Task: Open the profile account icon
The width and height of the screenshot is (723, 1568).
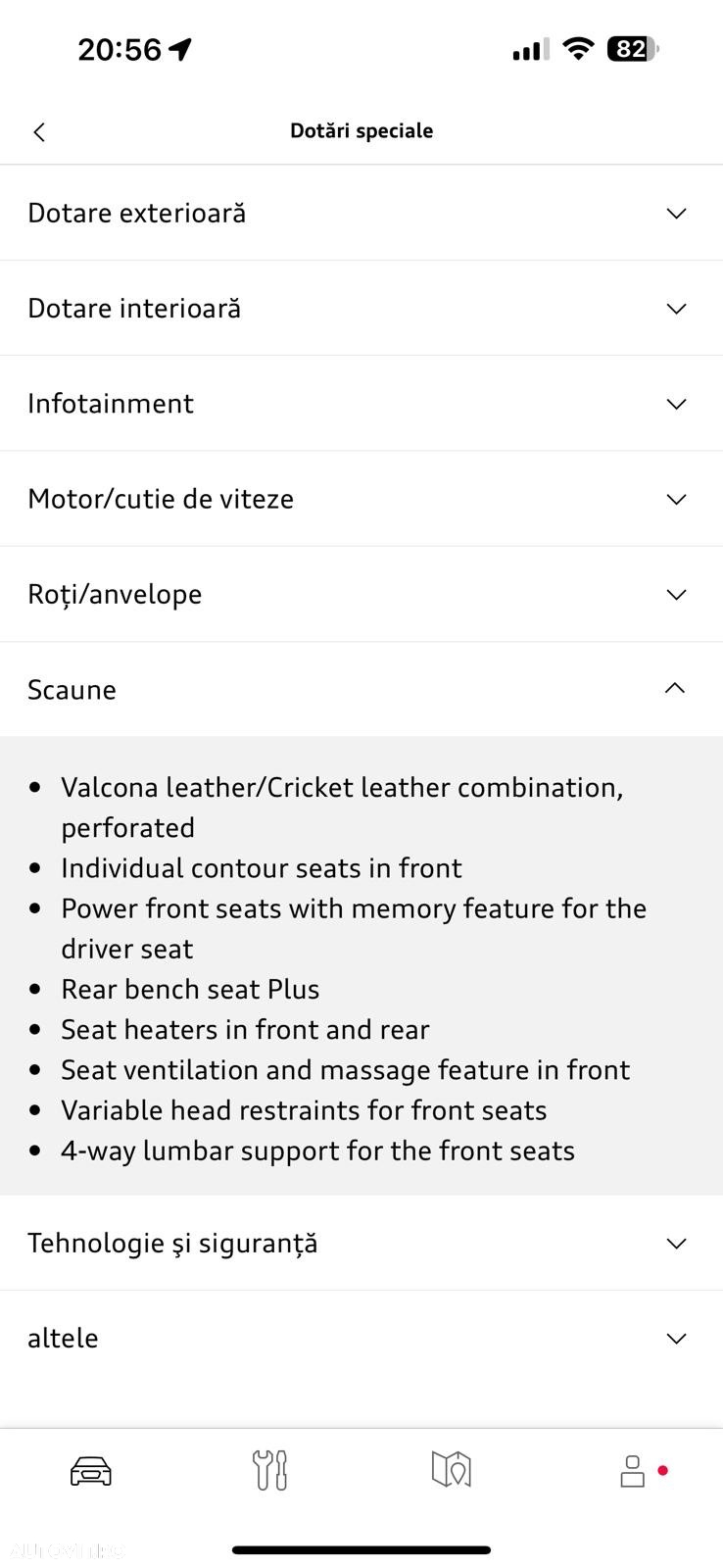Action: [x=633, y=1470]
